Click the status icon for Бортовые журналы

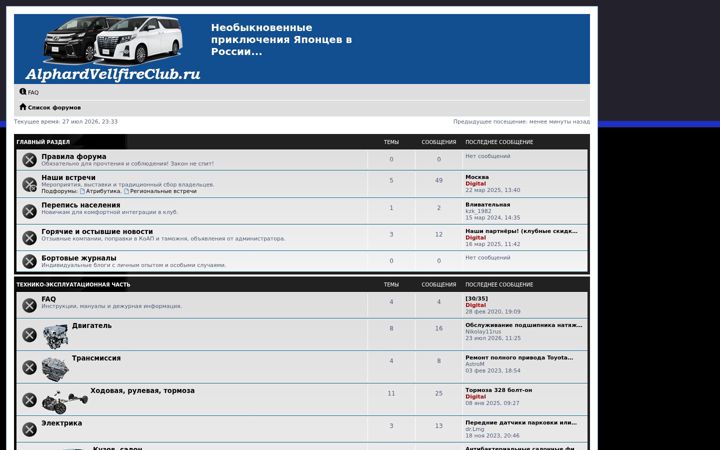point(29,261)
